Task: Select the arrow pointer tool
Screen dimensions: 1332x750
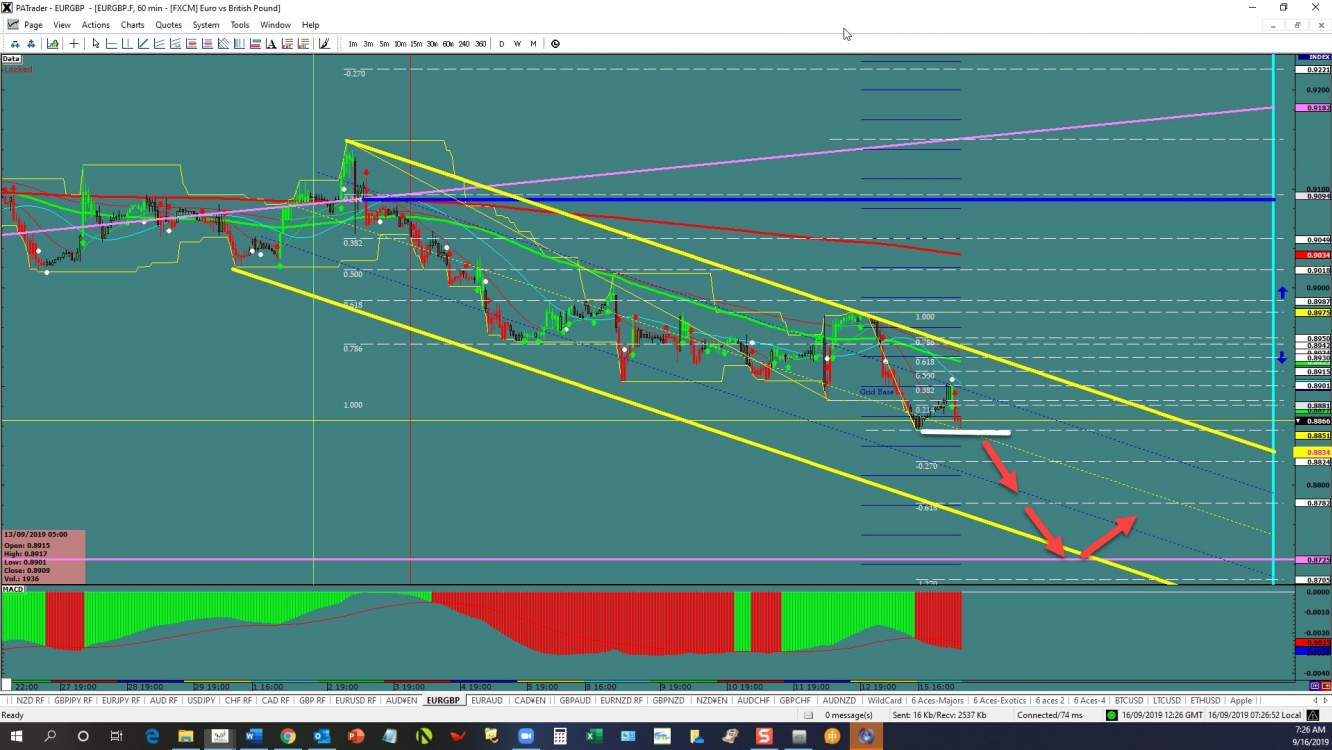Action: (x=96, y=43)
